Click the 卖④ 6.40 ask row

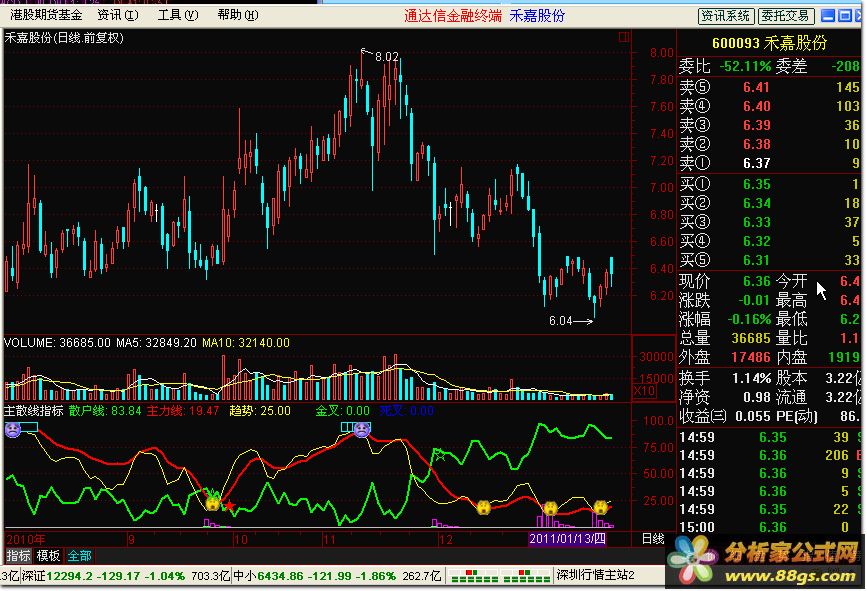[x=769, y=106]
